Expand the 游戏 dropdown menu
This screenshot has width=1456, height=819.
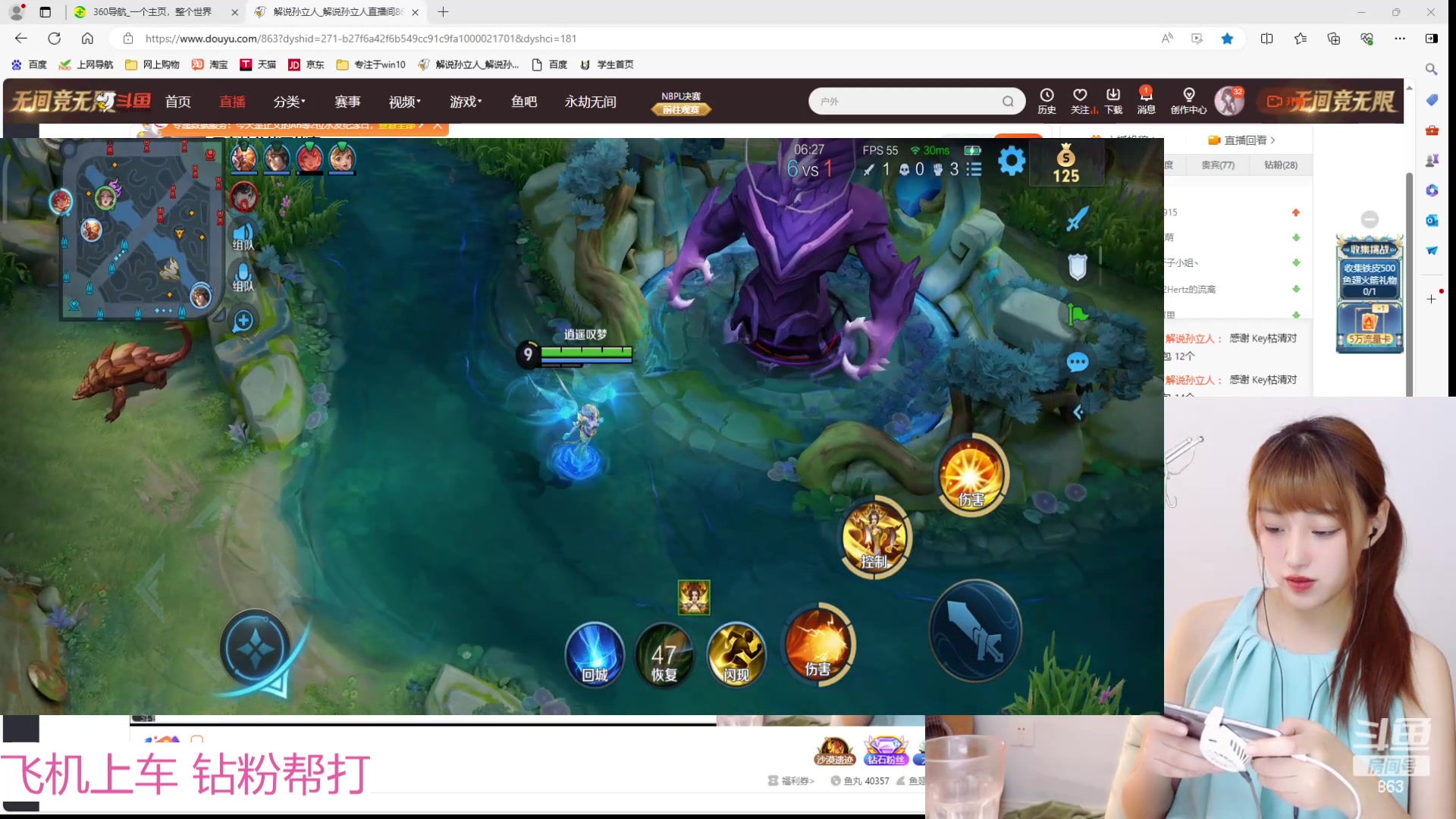tap(465, 102)
